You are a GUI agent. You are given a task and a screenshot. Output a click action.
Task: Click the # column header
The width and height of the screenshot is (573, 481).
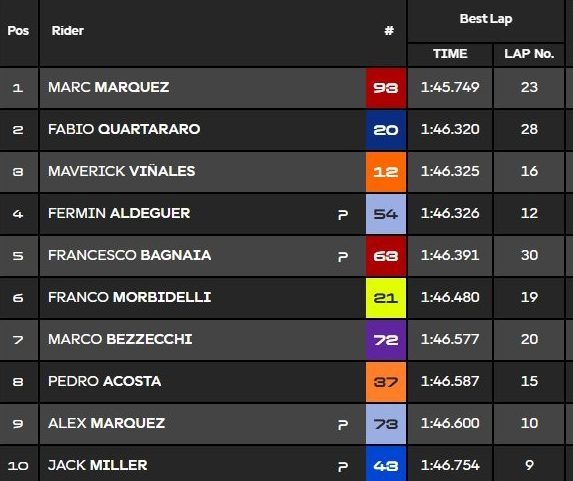389,31
